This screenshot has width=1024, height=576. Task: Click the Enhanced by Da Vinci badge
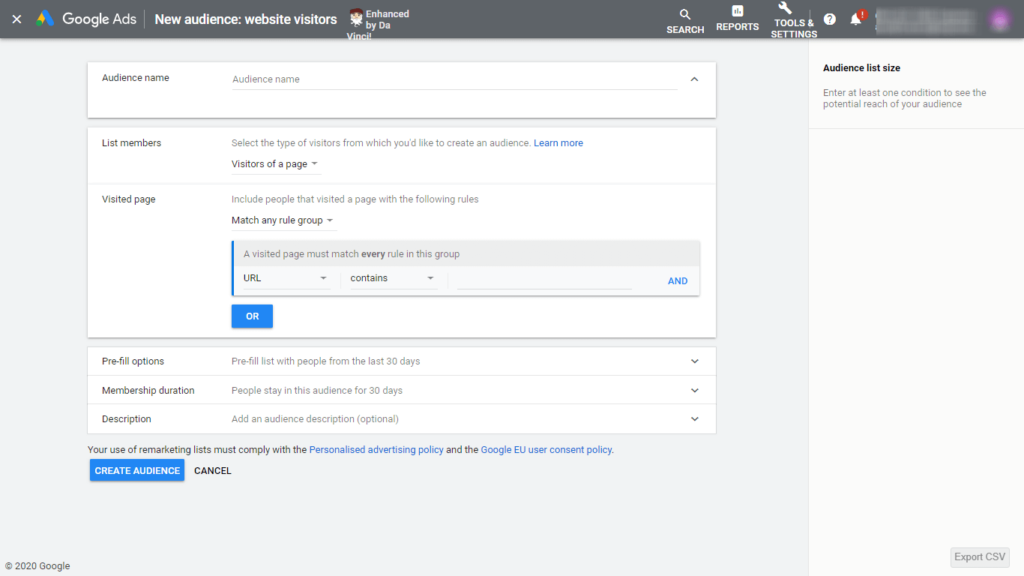(380, 19)
